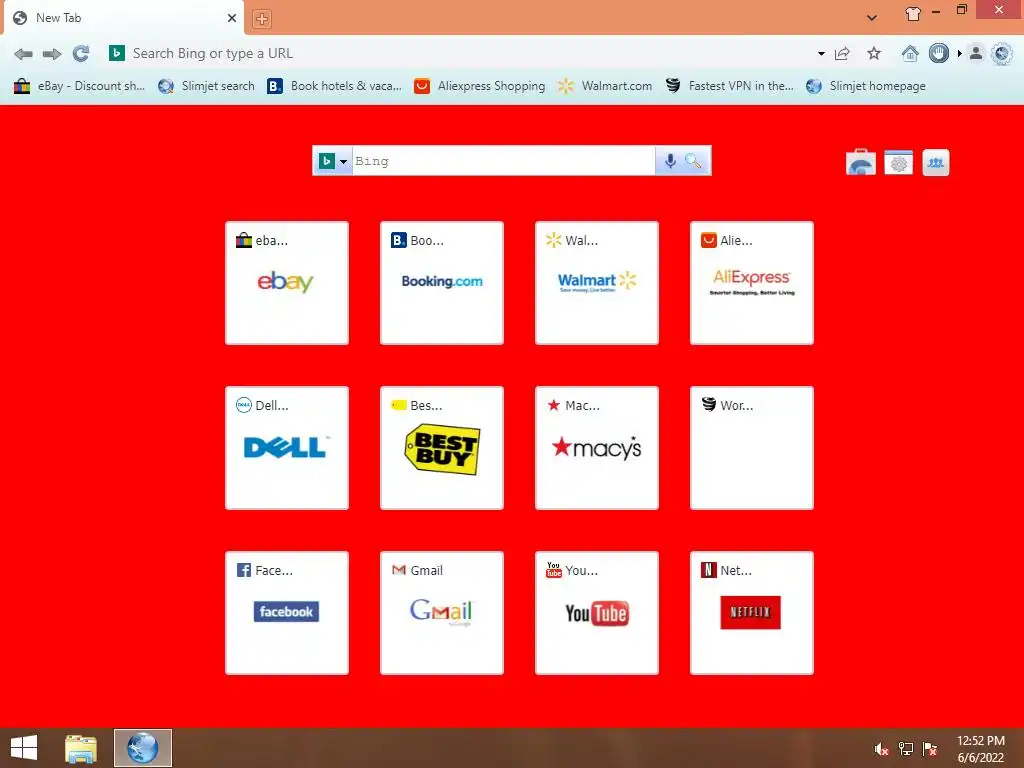1024x768 pixels.
Task: Open eBay - Discount sh... bookmark
Action: point(79,86)
